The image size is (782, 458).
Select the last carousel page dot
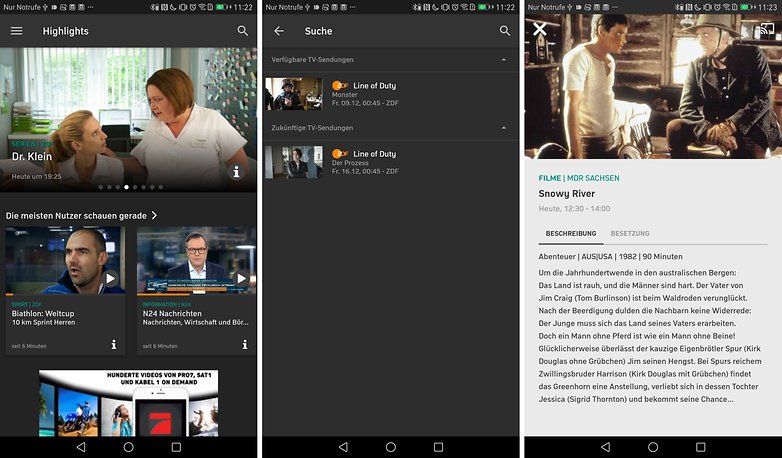point(161,187)
